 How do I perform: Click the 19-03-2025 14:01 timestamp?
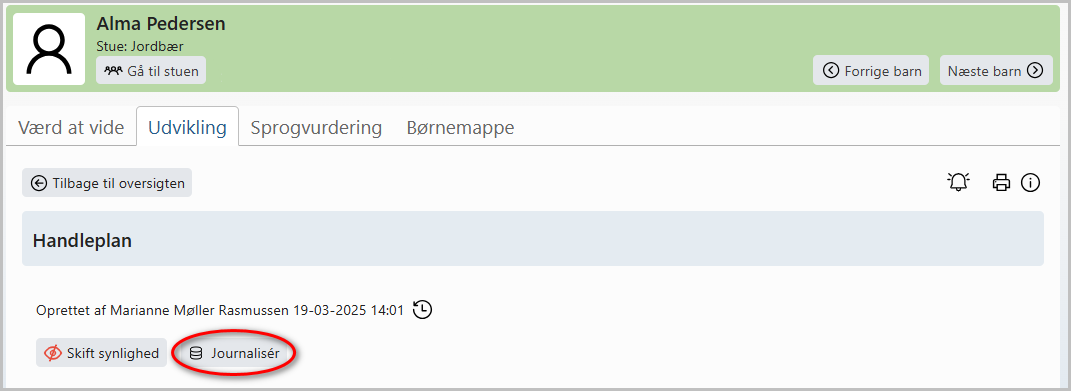coord(348,310)
